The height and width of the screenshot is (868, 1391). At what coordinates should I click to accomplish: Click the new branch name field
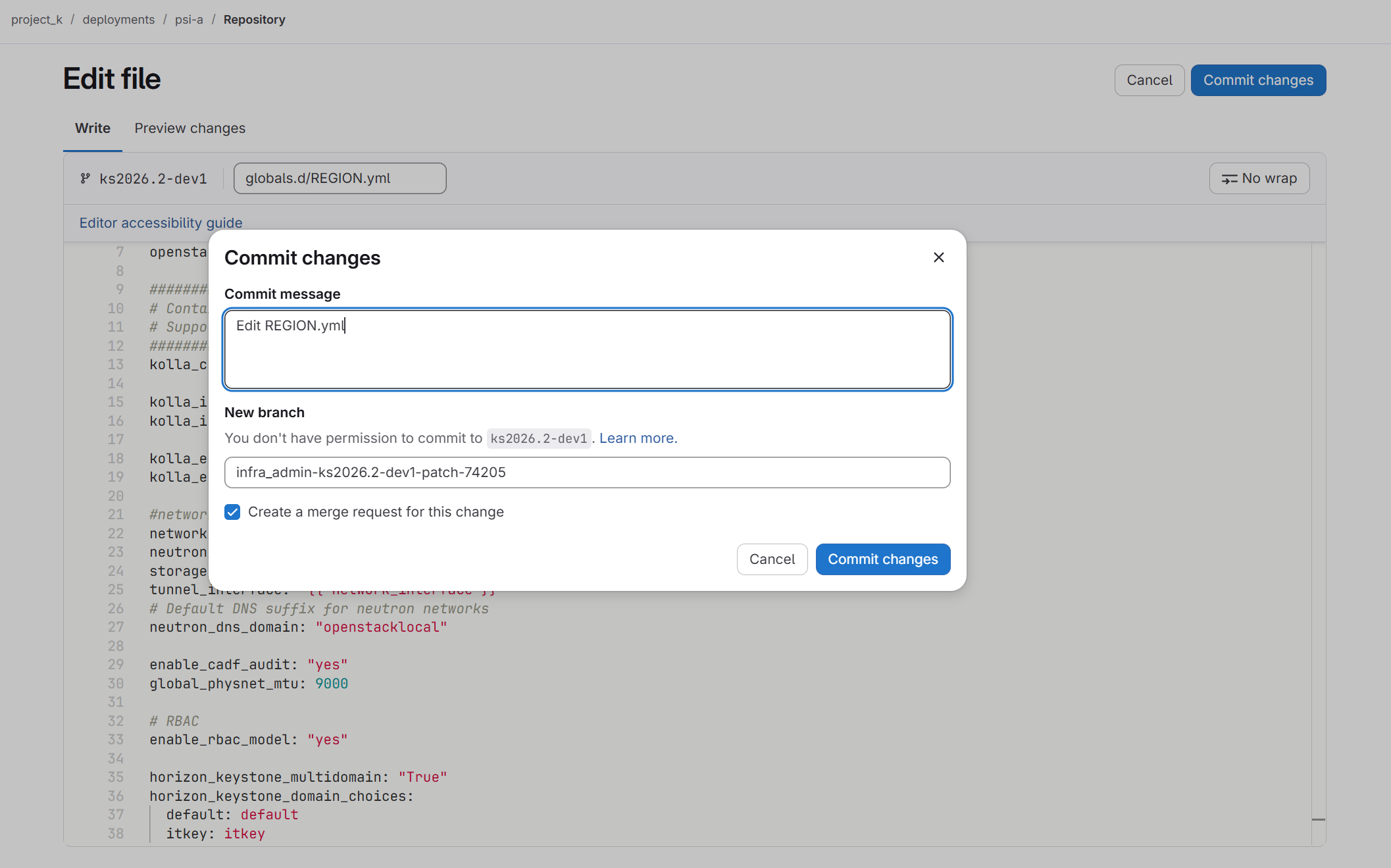click(587, 472)
